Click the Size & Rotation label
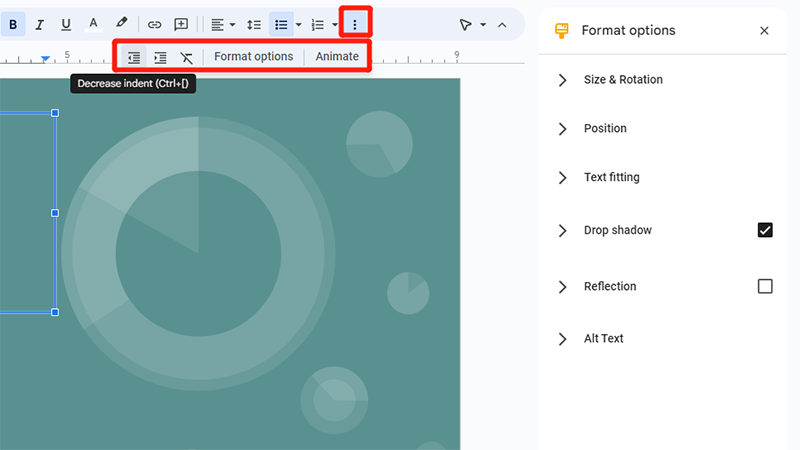Screen dimensions: 800x450 point(623,80)
